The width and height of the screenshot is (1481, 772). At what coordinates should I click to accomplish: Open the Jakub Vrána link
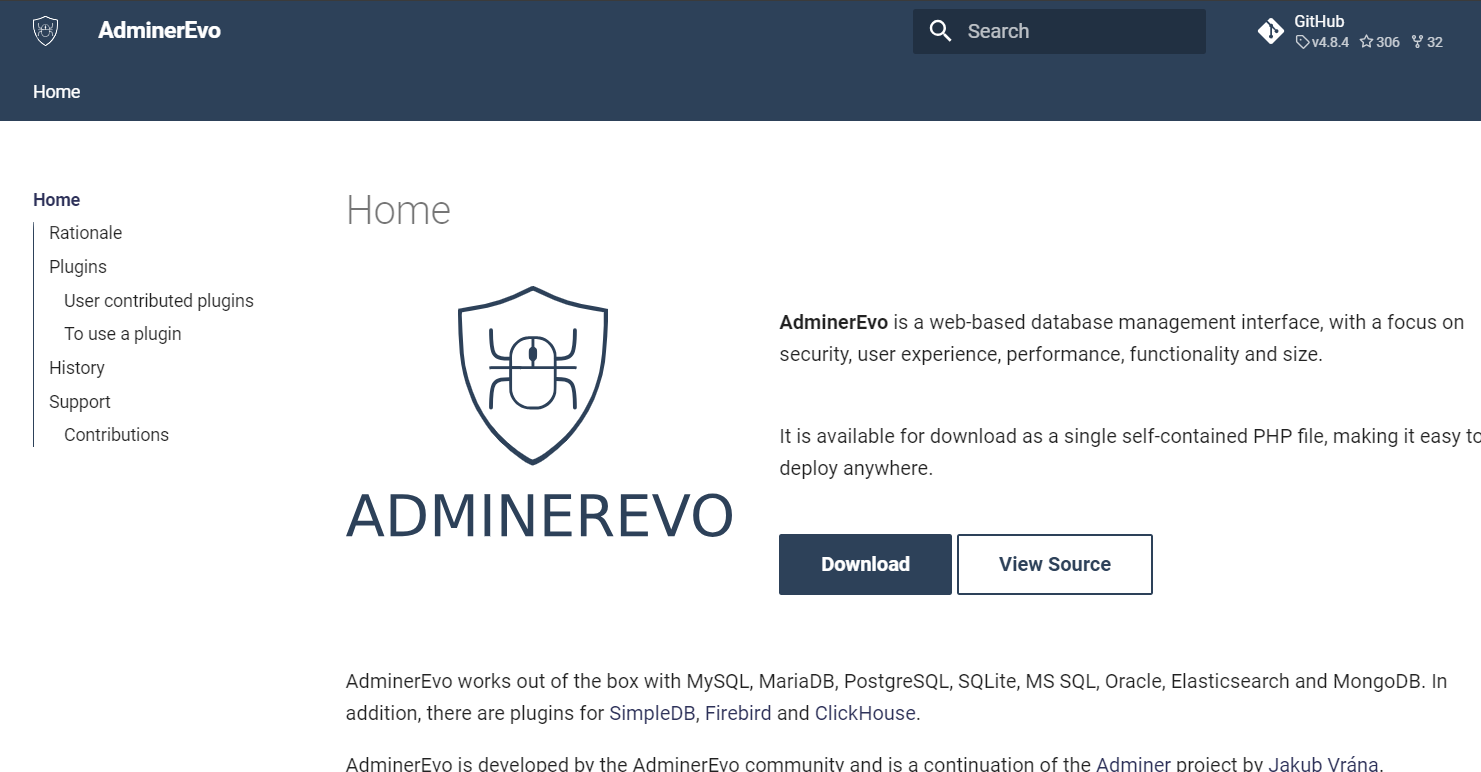1324,764
